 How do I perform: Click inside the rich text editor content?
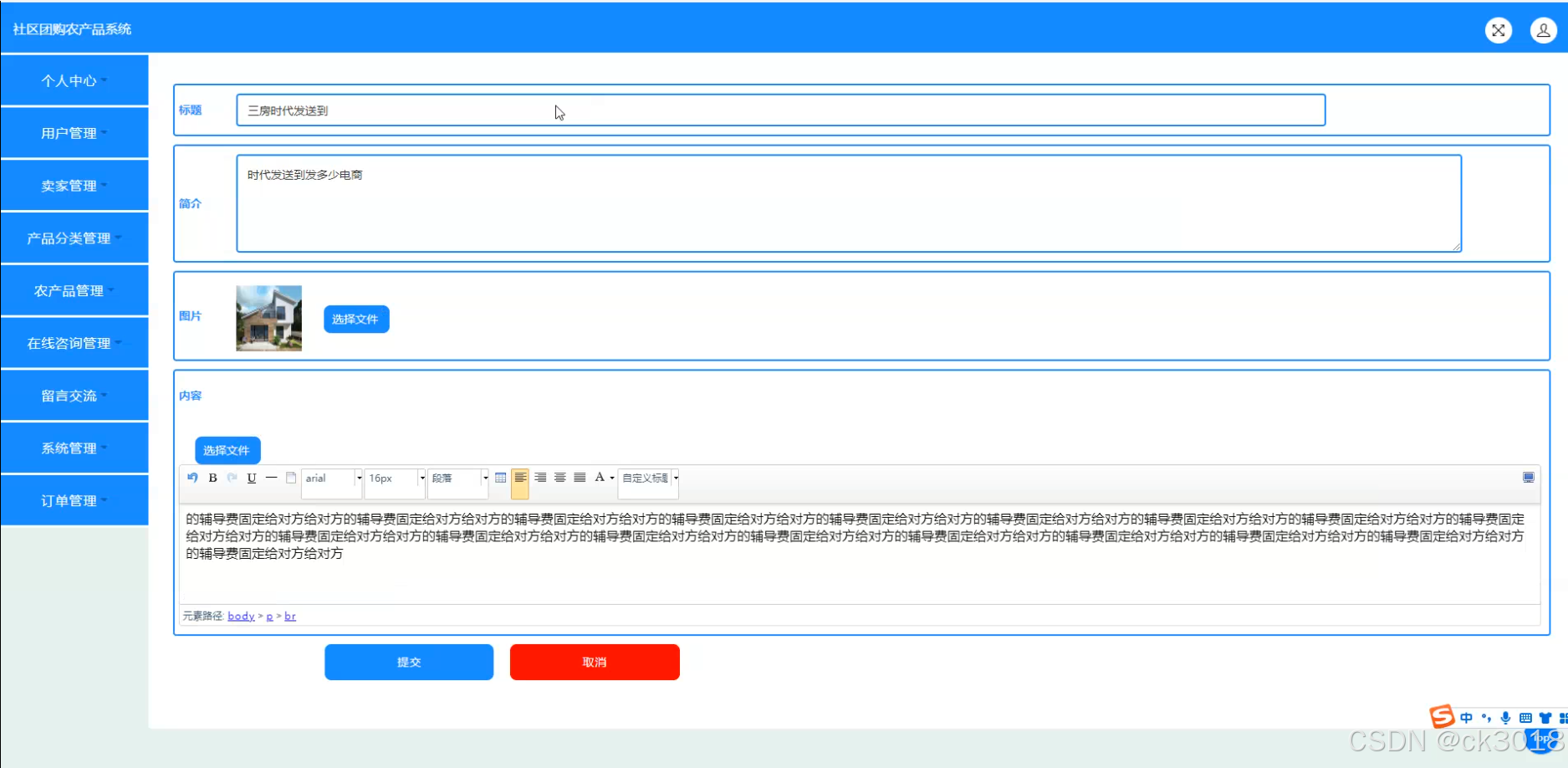tap(859, 553)
